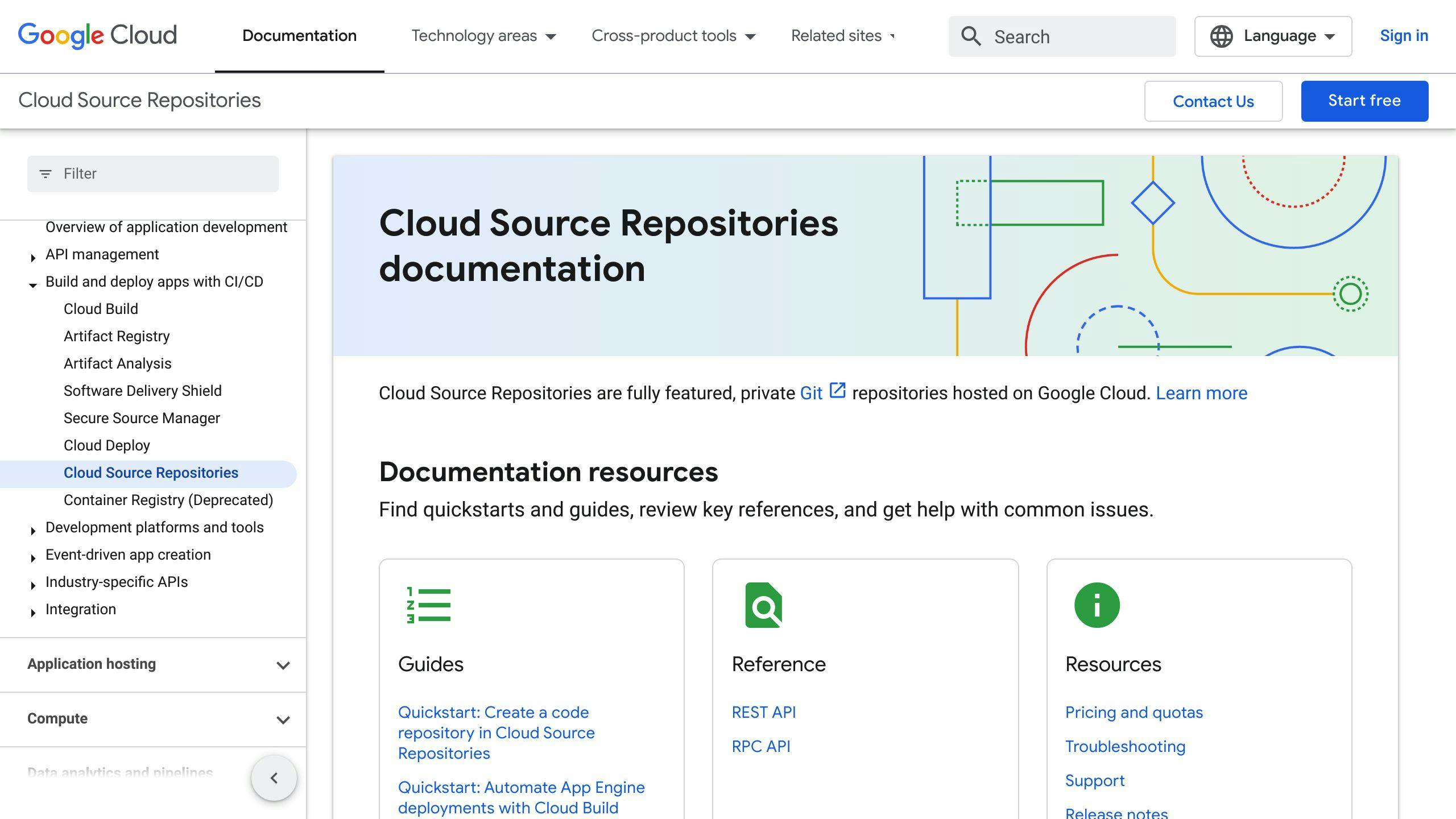The width and height of the screenshot is (1456, 819).
Task: Click the Search input field
Action: pyautogui.click(x=1062, y=36)
